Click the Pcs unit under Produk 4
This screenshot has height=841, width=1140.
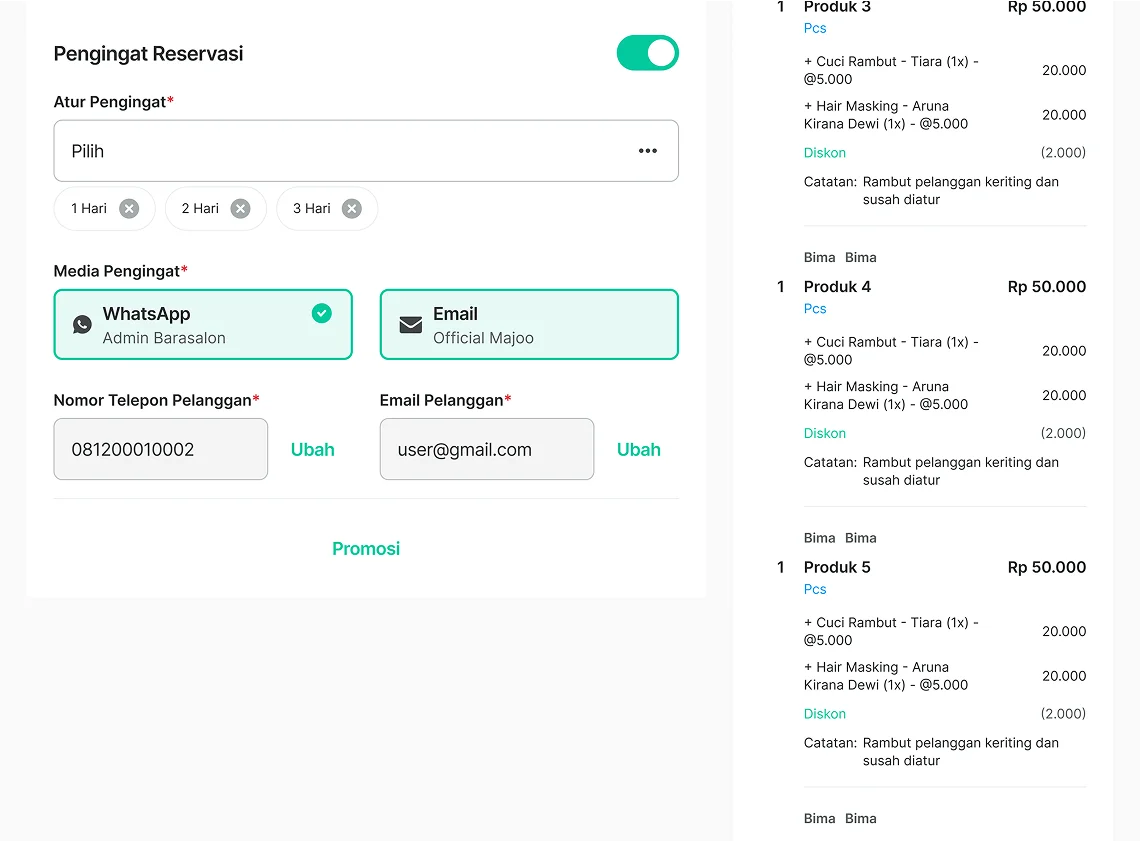(x=815, y=309)
